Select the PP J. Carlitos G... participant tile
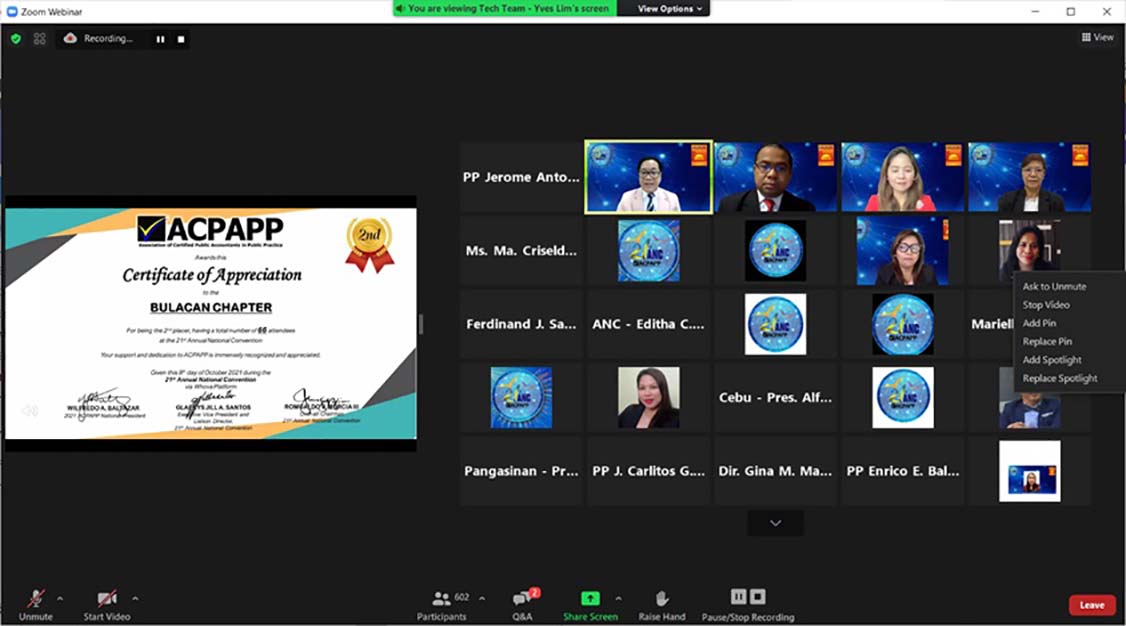The height and width of the screenshot is (626, 1126). [x=648, y=471]
